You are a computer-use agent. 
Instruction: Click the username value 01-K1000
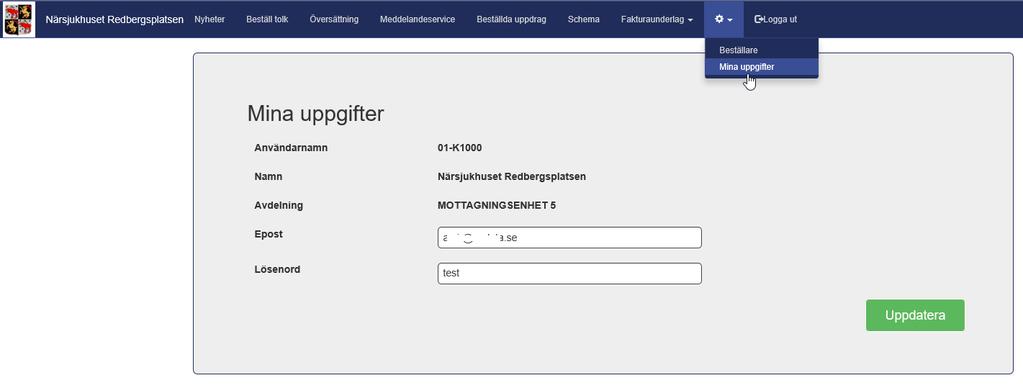click(459, 148)
